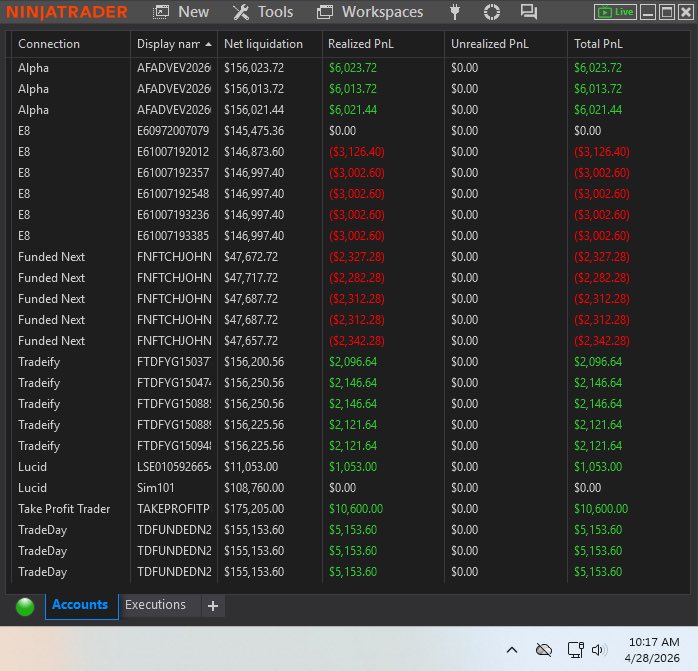Image resolution: width=698 pixels, height=671 pixels.
Task: Click the circular help/support icon
Action: pos(491,12)
